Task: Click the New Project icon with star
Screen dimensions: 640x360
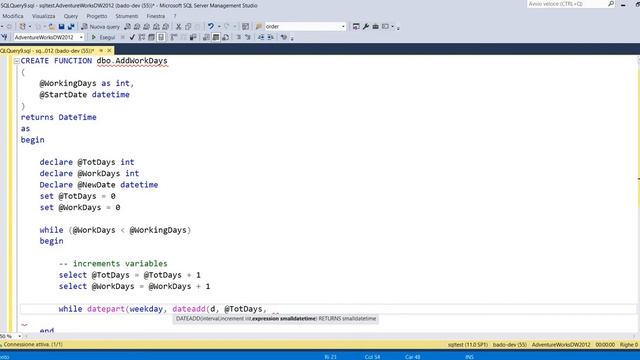Action: 22,27
